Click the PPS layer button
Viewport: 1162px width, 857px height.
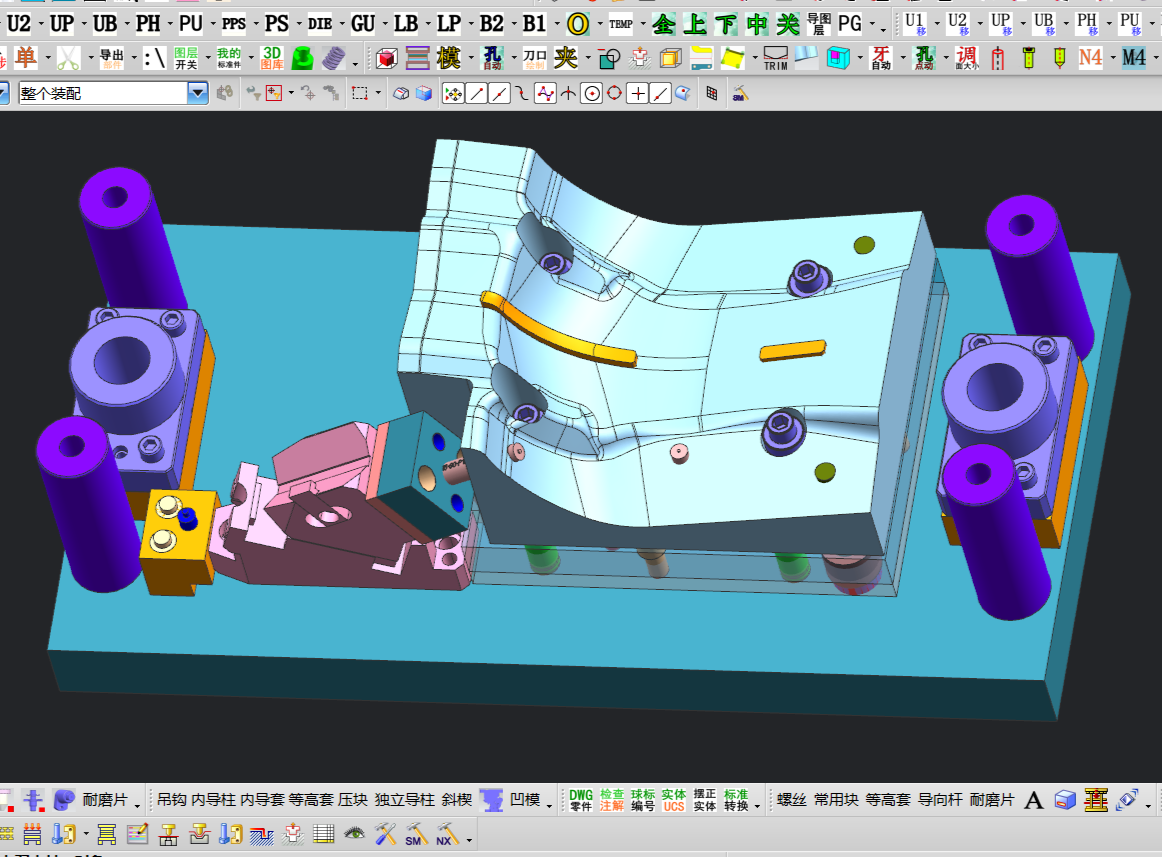[233, 24]
